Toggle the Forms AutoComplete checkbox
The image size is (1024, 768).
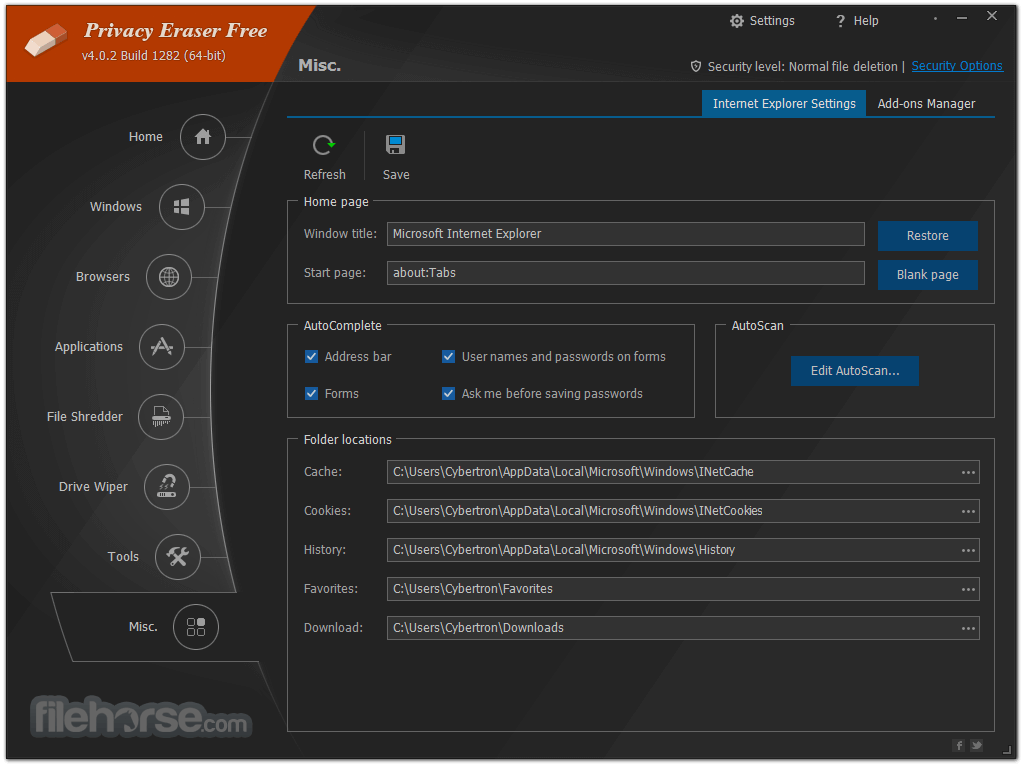(x=312, y=394)
